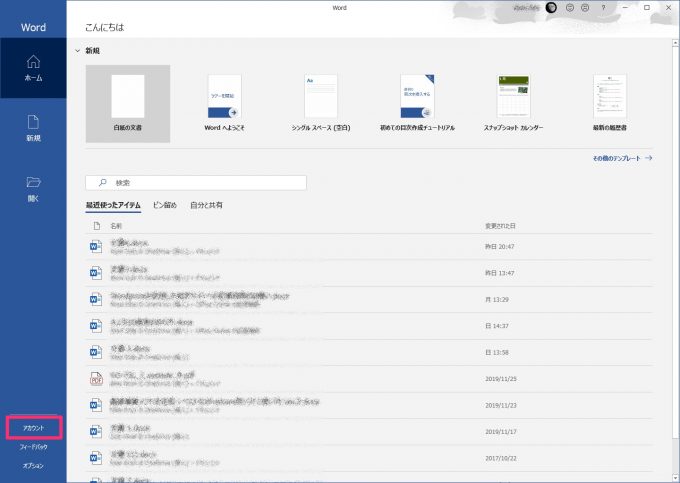Click the magnifier icon in search box

click(102, 183)
